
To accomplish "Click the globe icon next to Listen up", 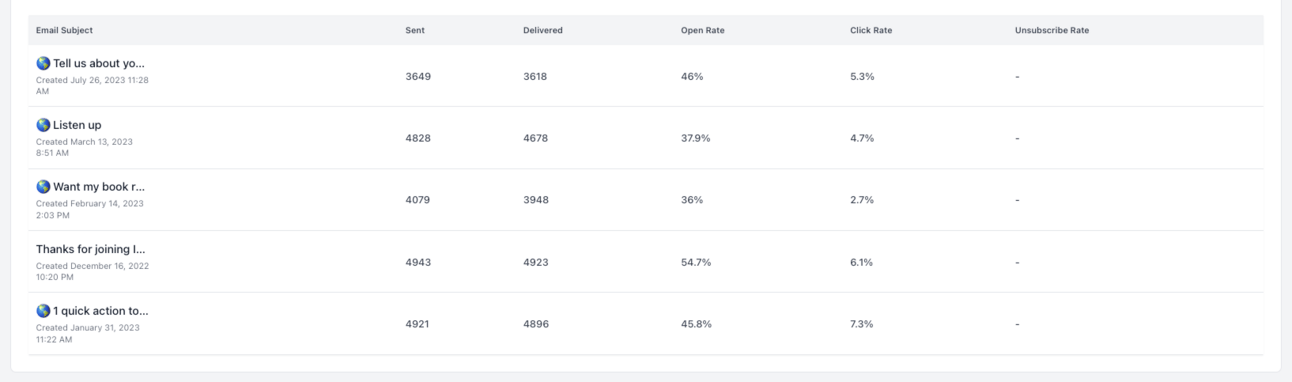I will [x=43, y=125].
